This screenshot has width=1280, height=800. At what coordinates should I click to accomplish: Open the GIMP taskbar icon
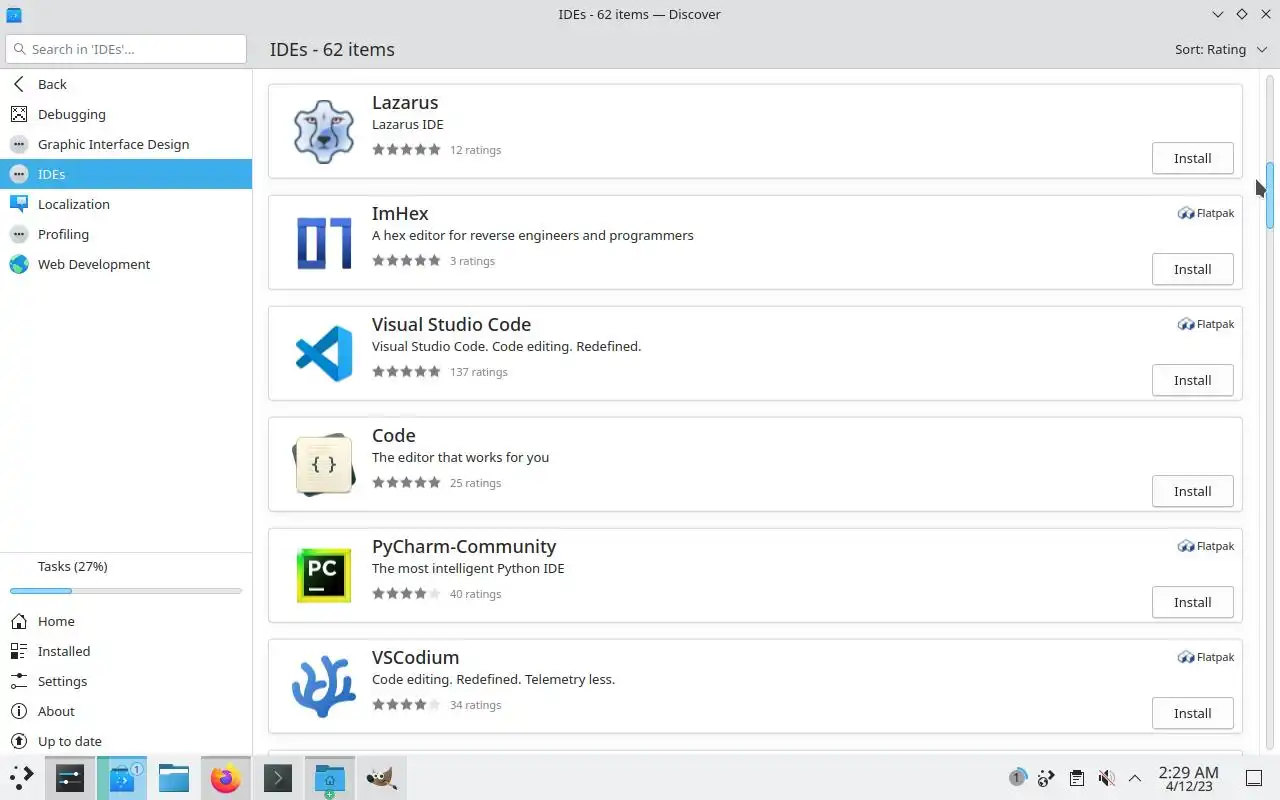pos(381,777)
